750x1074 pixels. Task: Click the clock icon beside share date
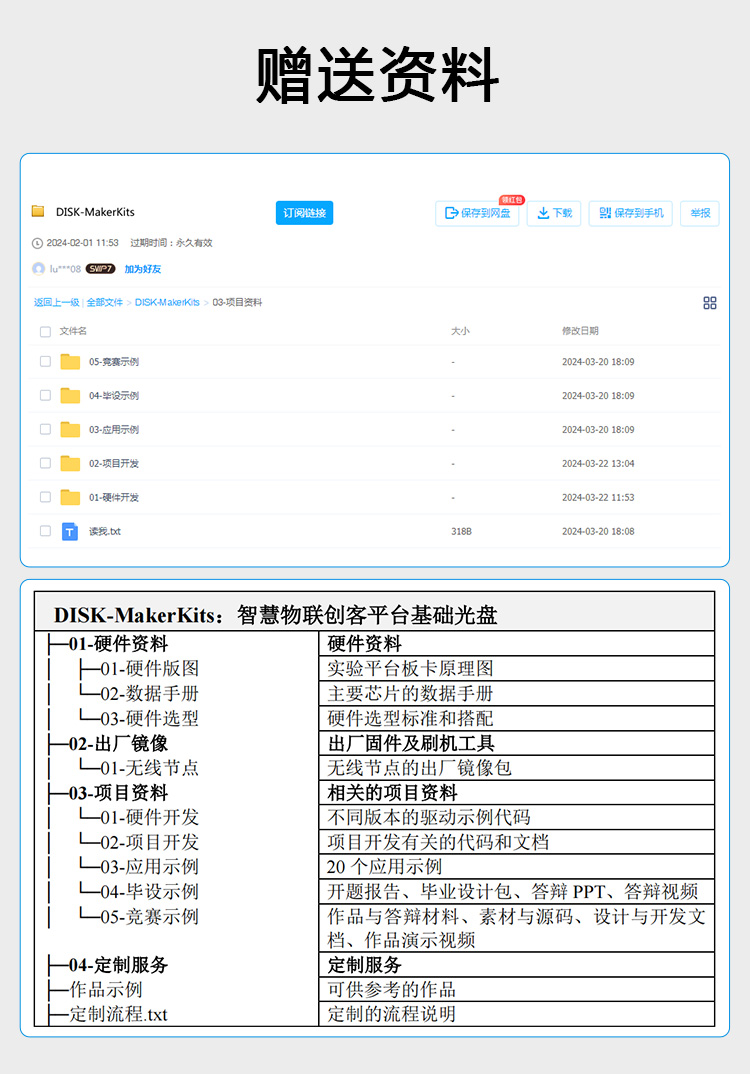(x=37, y=243)
